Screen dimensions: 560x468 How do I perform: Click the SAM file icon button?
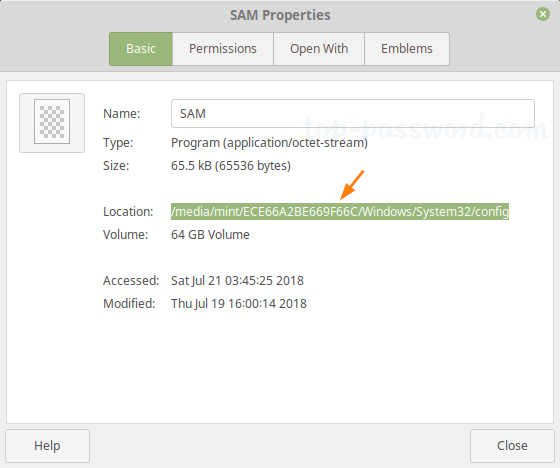point(52,123)
